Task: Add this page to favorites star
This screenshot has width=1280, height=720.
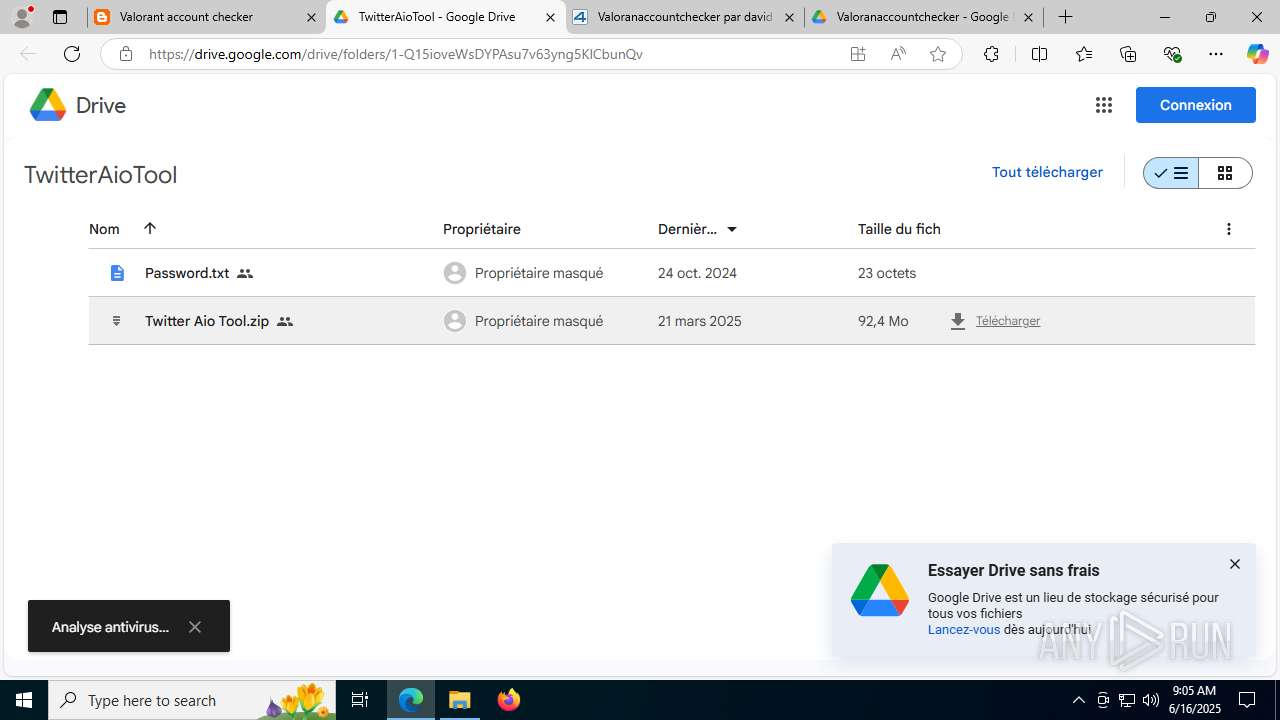Action: tap(938, 54)
